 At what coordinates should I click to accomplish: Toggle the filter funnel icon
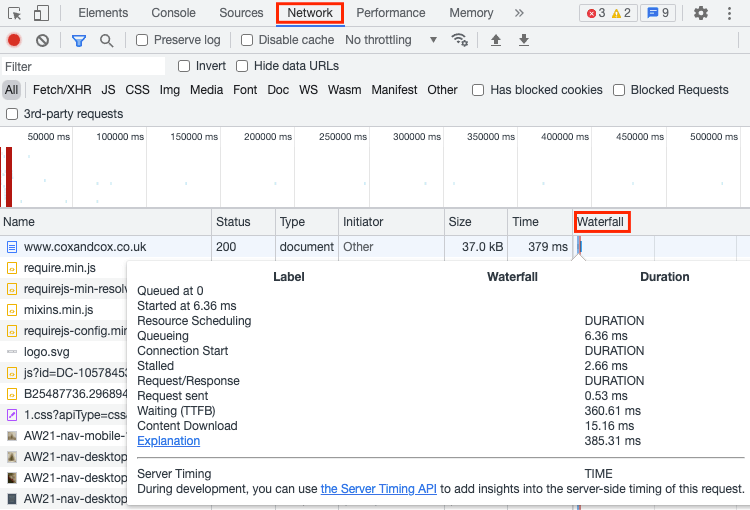point(79,40)
